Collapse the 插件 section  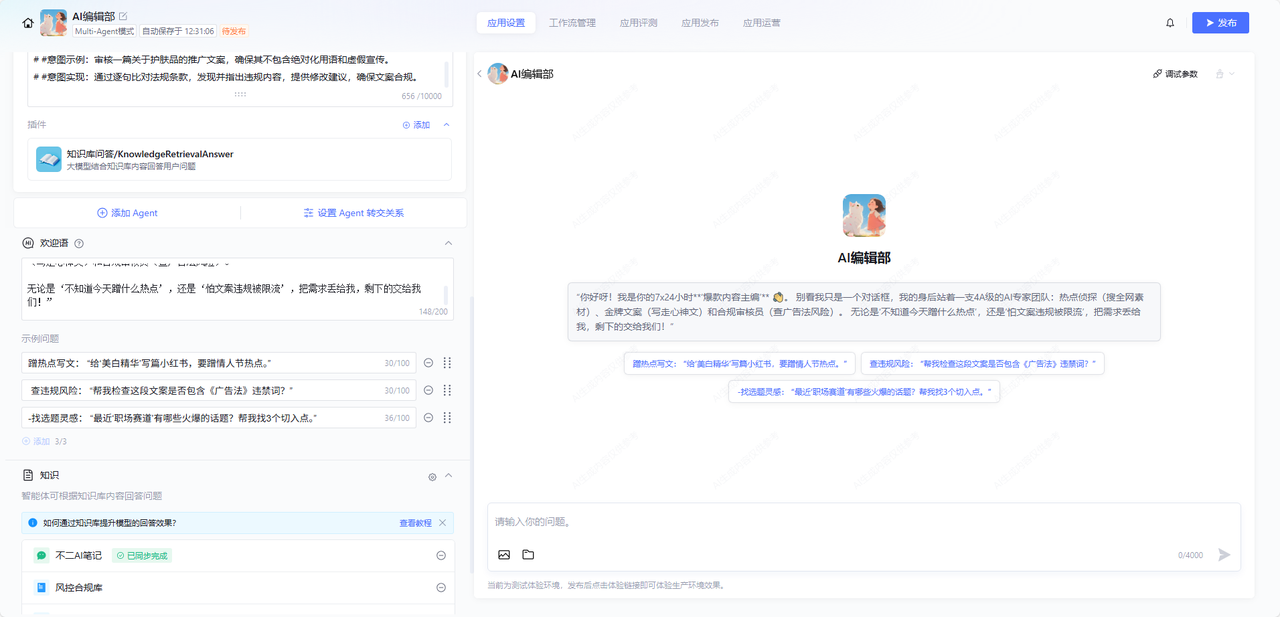tap(446, 125)
